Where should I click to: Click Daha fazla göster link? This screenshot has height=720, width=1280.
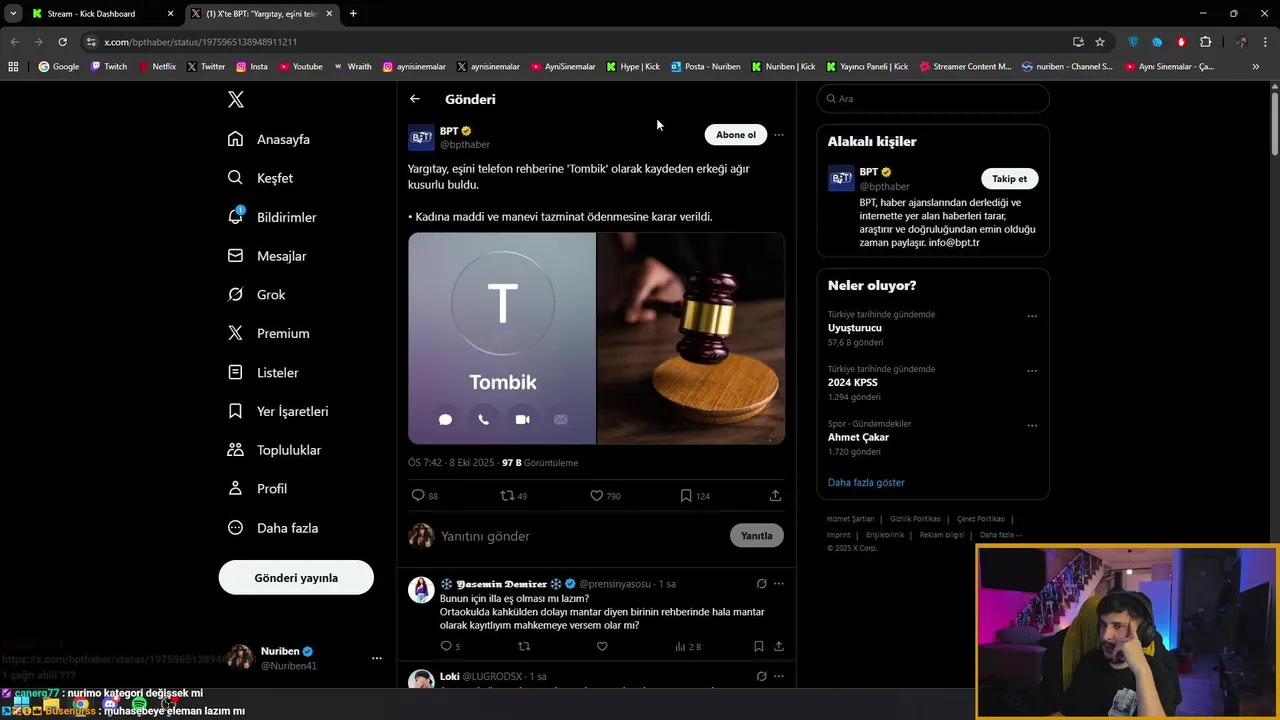pos(866,482)
